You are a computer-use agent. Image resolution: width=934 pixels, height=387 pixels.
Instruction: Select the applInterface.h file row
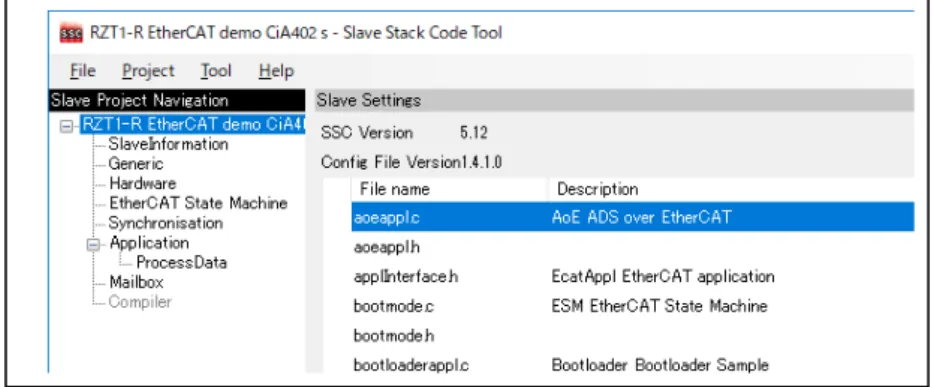(633, 277)
